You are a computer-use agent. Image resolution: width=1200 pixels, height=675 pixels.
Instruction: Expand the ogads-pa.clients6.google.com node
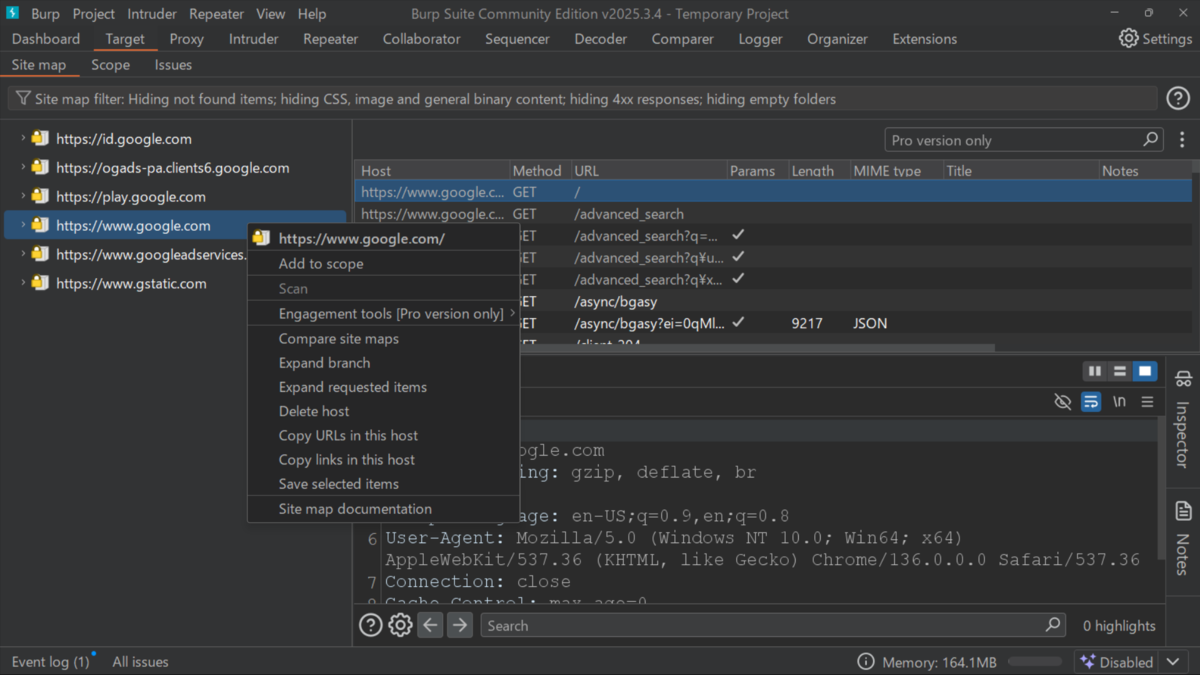(x=23, y=167)
